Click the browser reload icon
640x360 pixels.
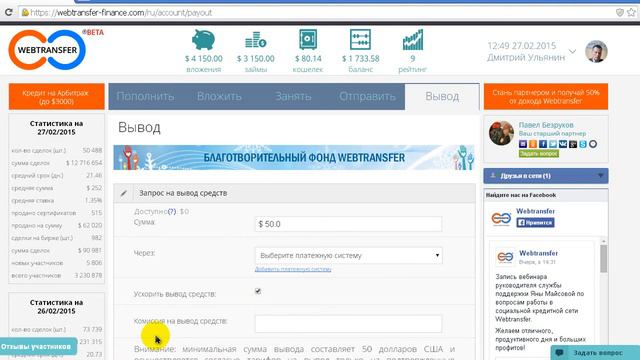click(x=8, y=12)
